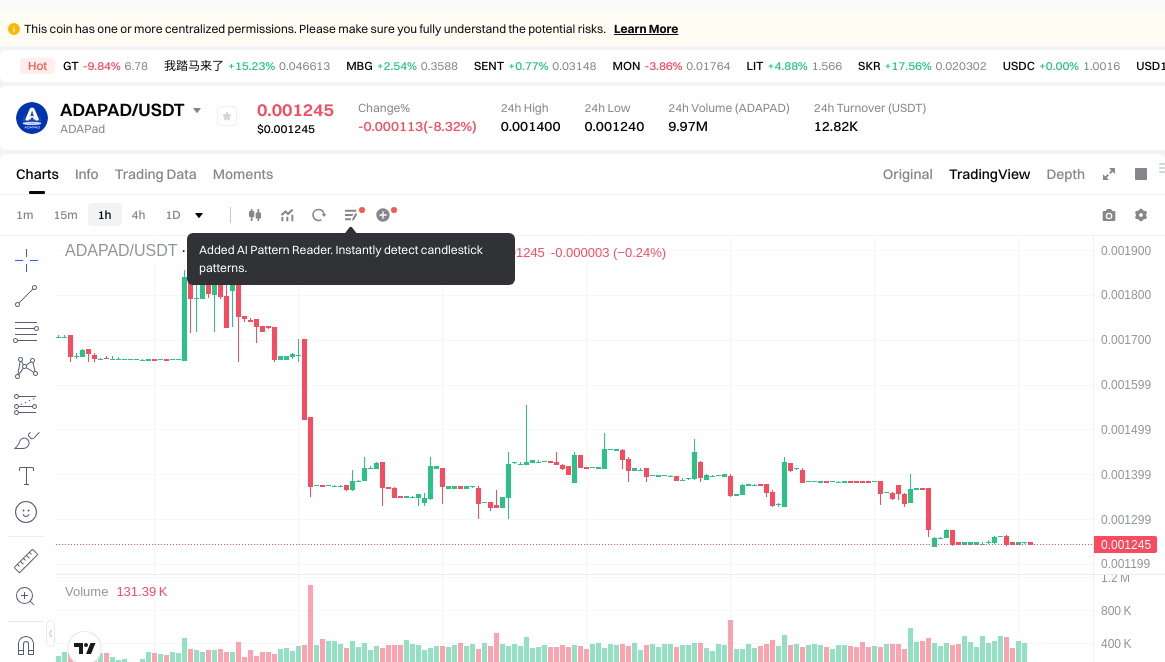Select the 4h timeframe button
Viewport: 1165px width, 662px height.
click(x=138, y=215)
